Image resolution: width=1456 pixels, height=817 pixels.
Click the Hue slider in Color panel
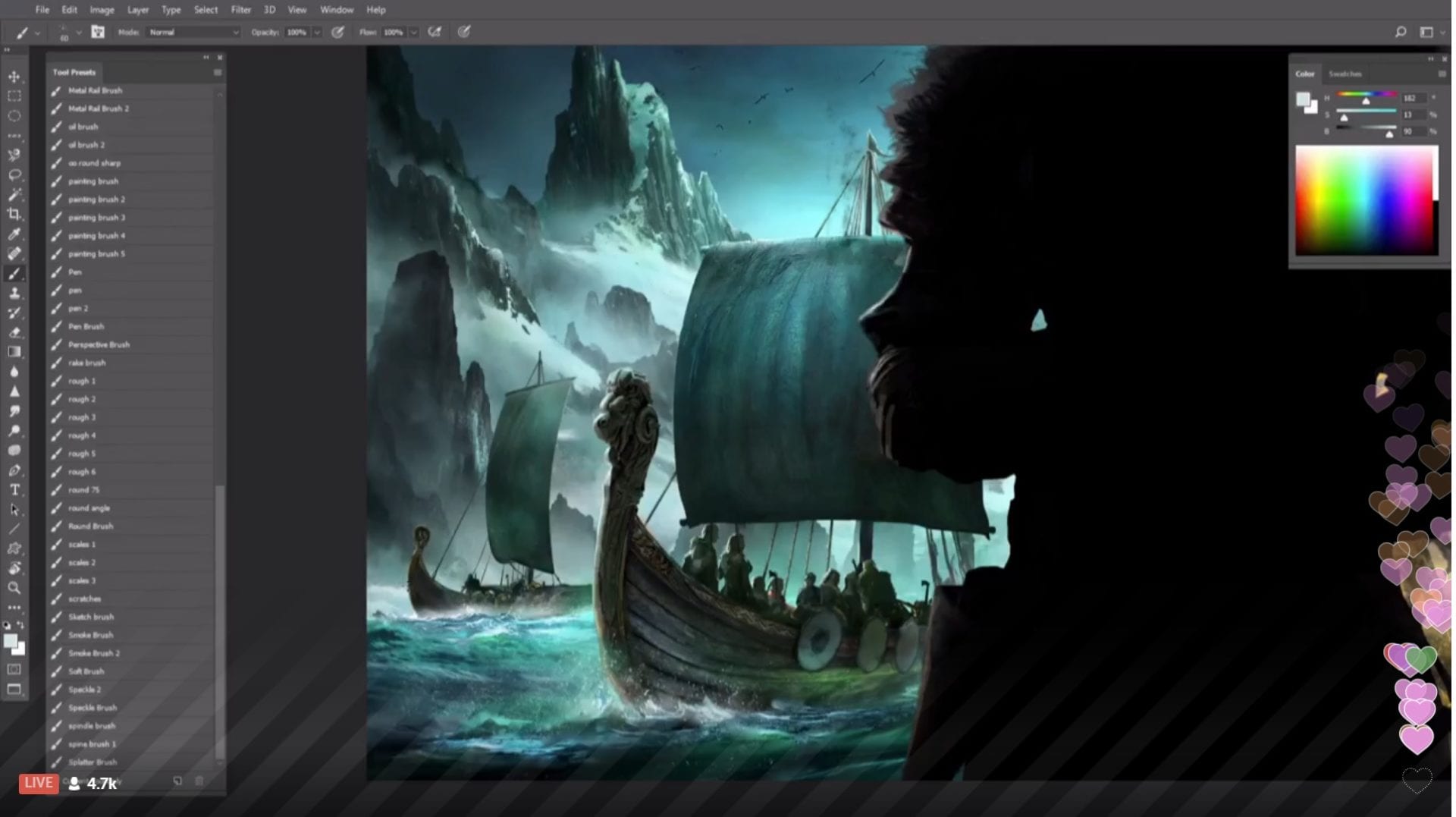[1366, 95]
